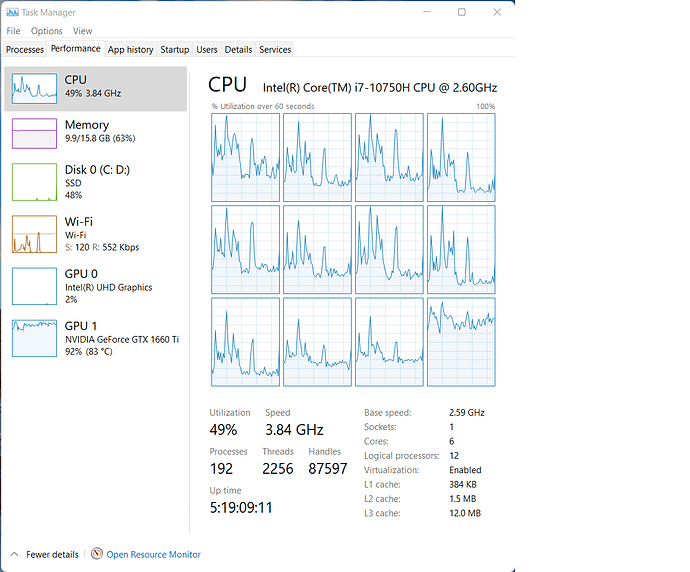Open the Options menu
The height and width of the screenshot is (572, 690).
tap(46, 31)
